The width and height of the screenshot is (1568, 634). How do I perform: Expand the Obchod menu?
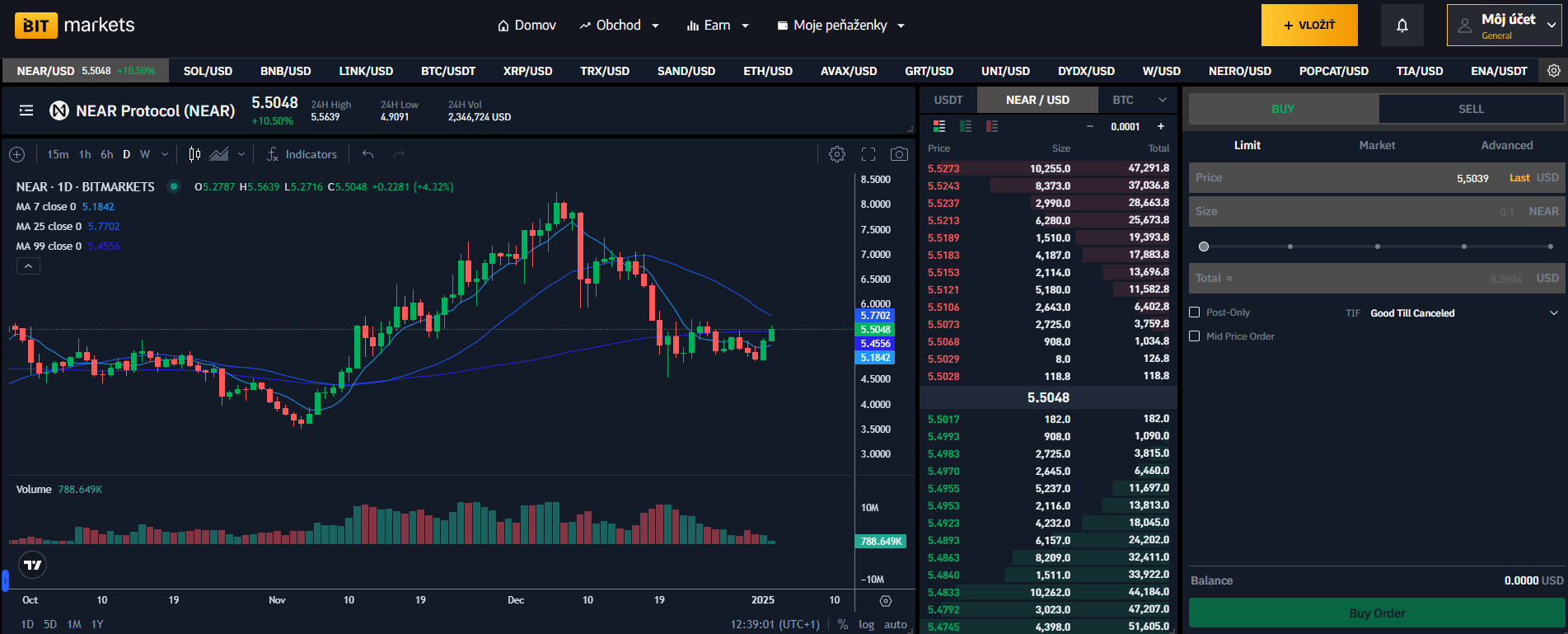click(x=619, y=26)
